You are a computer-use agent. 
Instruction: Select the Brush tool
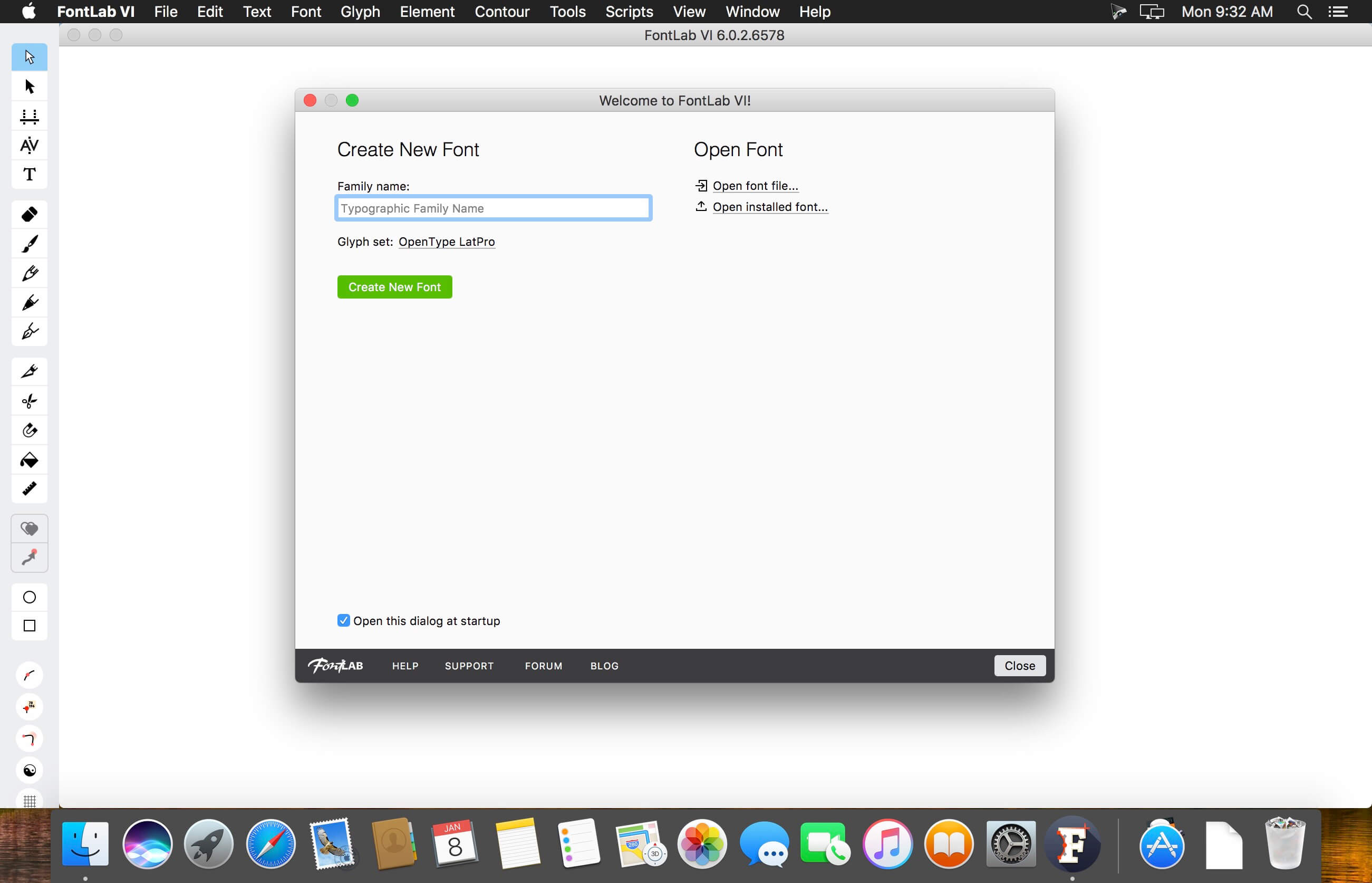pyautogui.click(x=29, y=244)
